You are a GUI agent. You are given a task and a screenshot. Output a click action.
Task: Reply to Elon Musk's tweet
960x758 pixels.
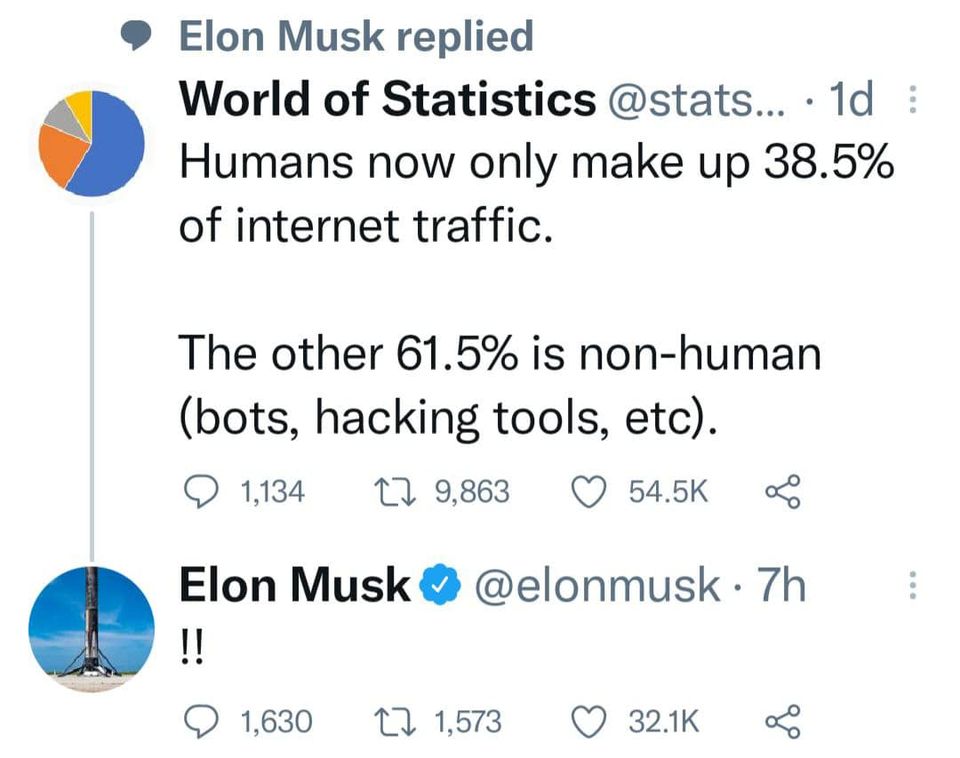pos(205,721)
